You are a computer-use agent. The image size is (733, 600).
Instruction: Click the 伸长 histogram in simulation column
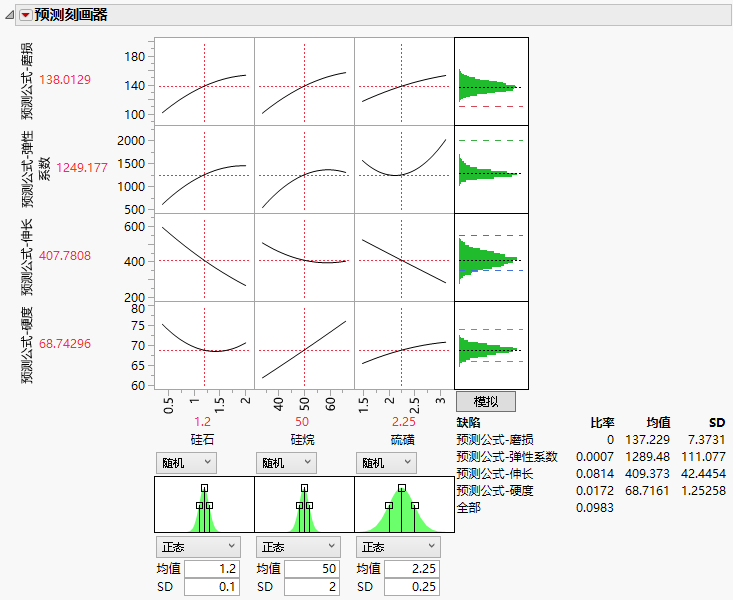tap(491, 257)
